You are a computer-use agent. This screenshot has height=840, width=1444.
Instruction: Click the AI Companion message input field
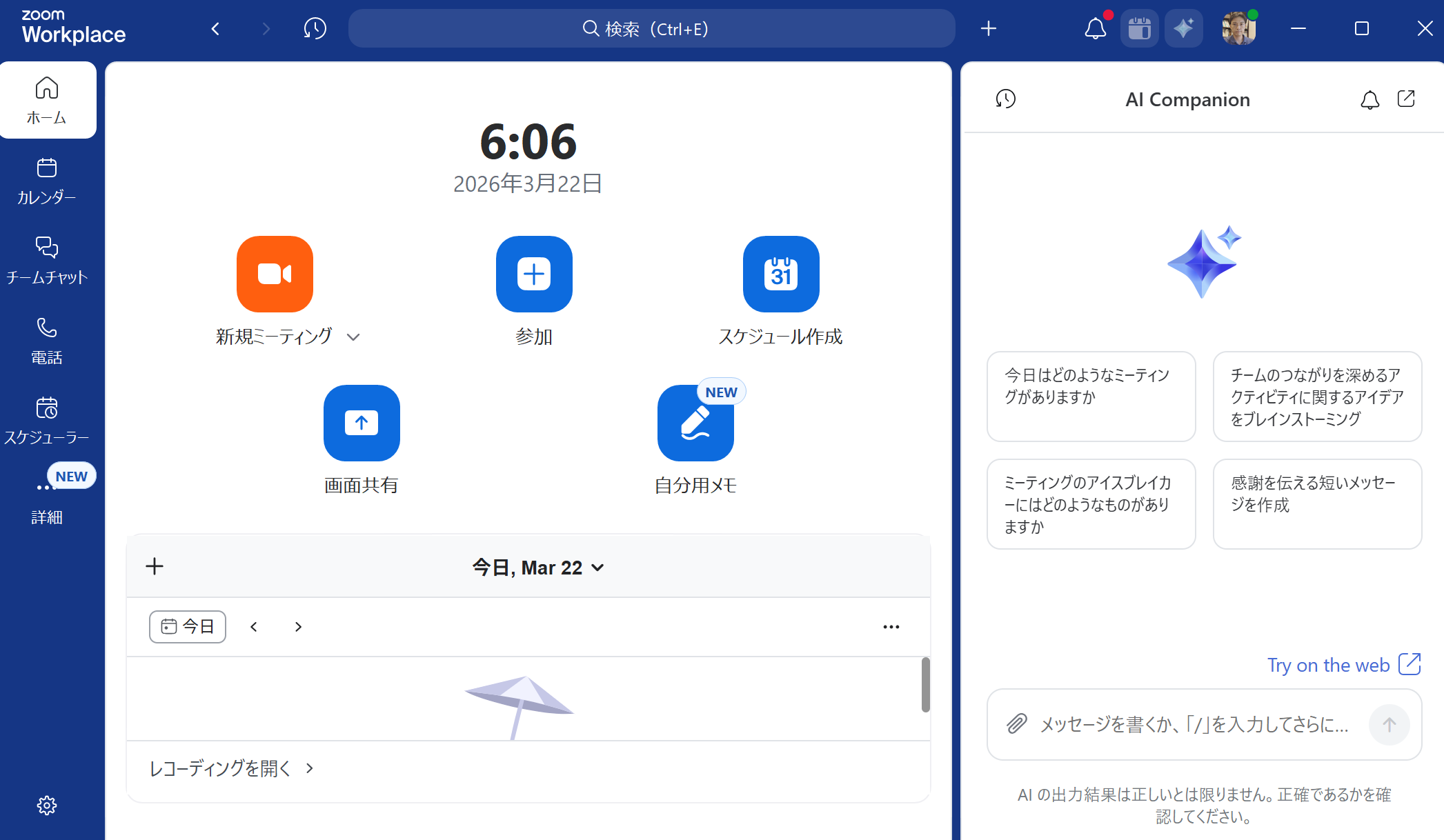pyautogui.click(x=1194, y=724)
